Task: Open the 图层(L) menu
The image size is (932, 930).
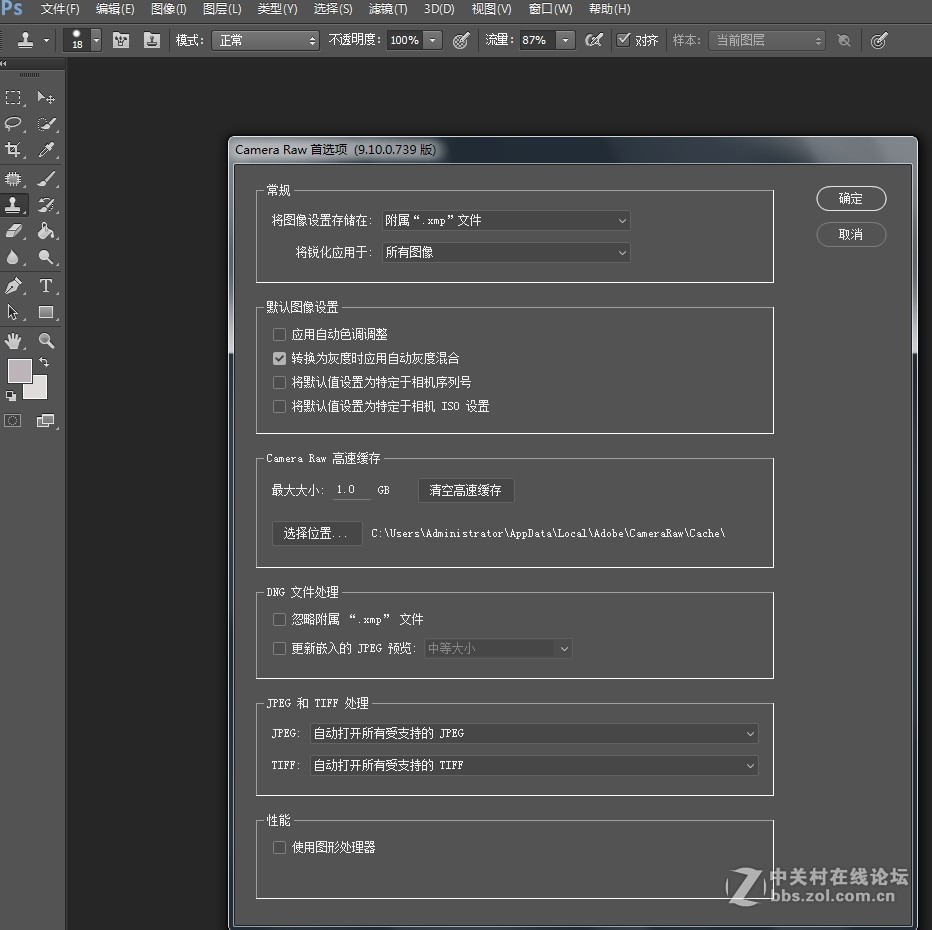Action: [x=222, y=9]
